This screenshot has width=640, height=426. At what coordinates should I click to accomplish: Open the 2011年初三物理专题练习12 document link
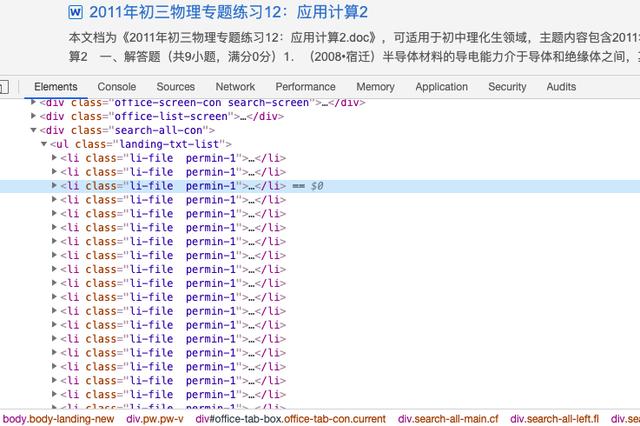228,12
